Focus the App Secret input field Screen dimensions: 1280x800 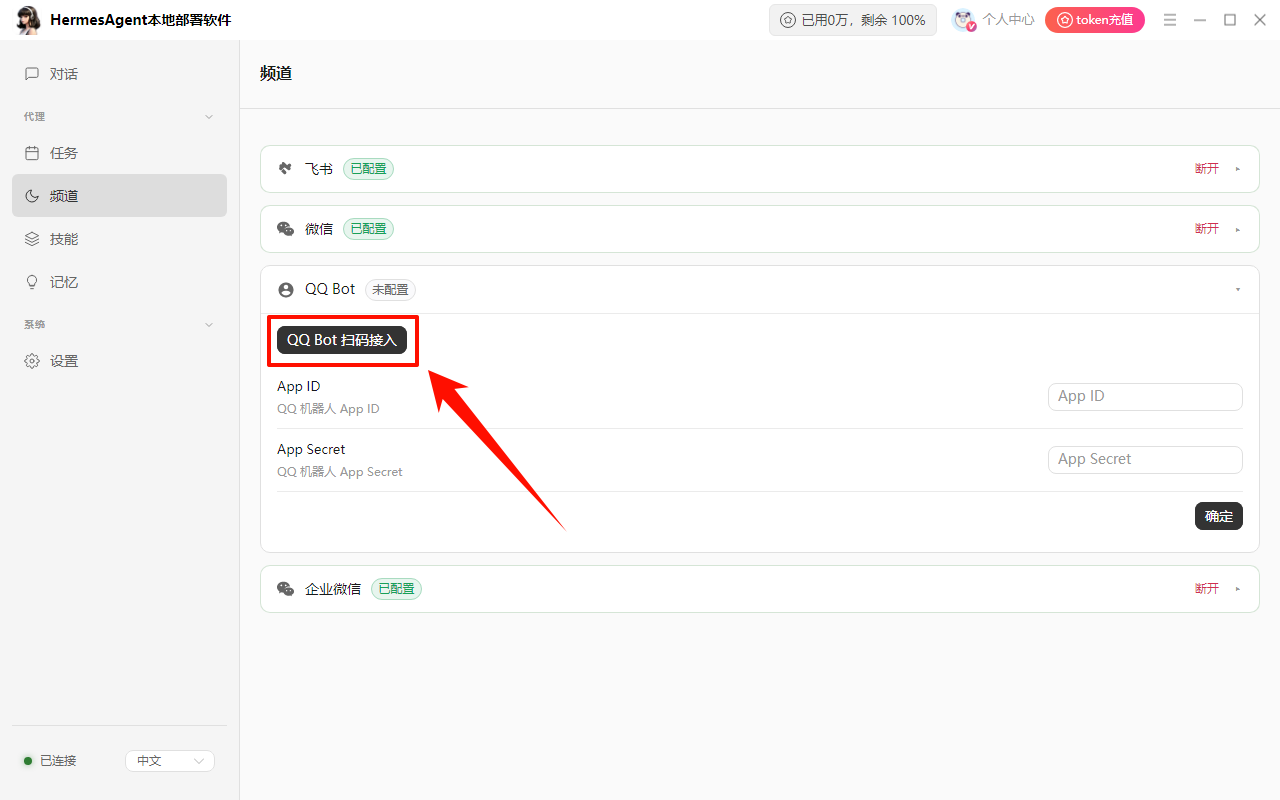[1145, 460]
